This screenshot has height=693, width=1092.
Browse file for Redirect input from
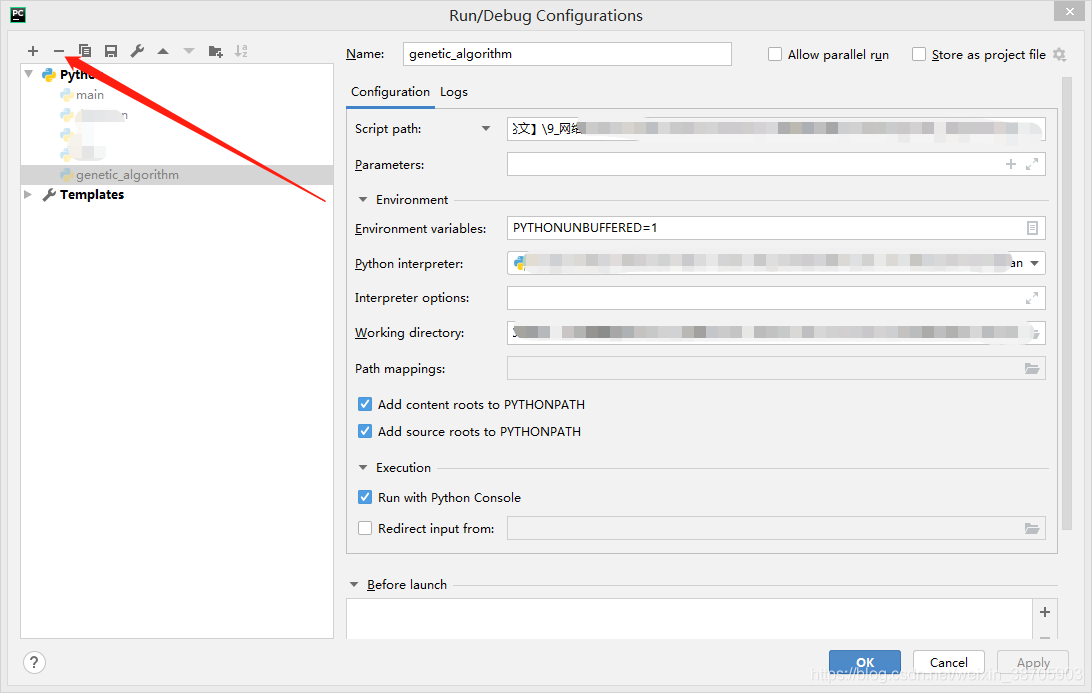(1032, 529)
